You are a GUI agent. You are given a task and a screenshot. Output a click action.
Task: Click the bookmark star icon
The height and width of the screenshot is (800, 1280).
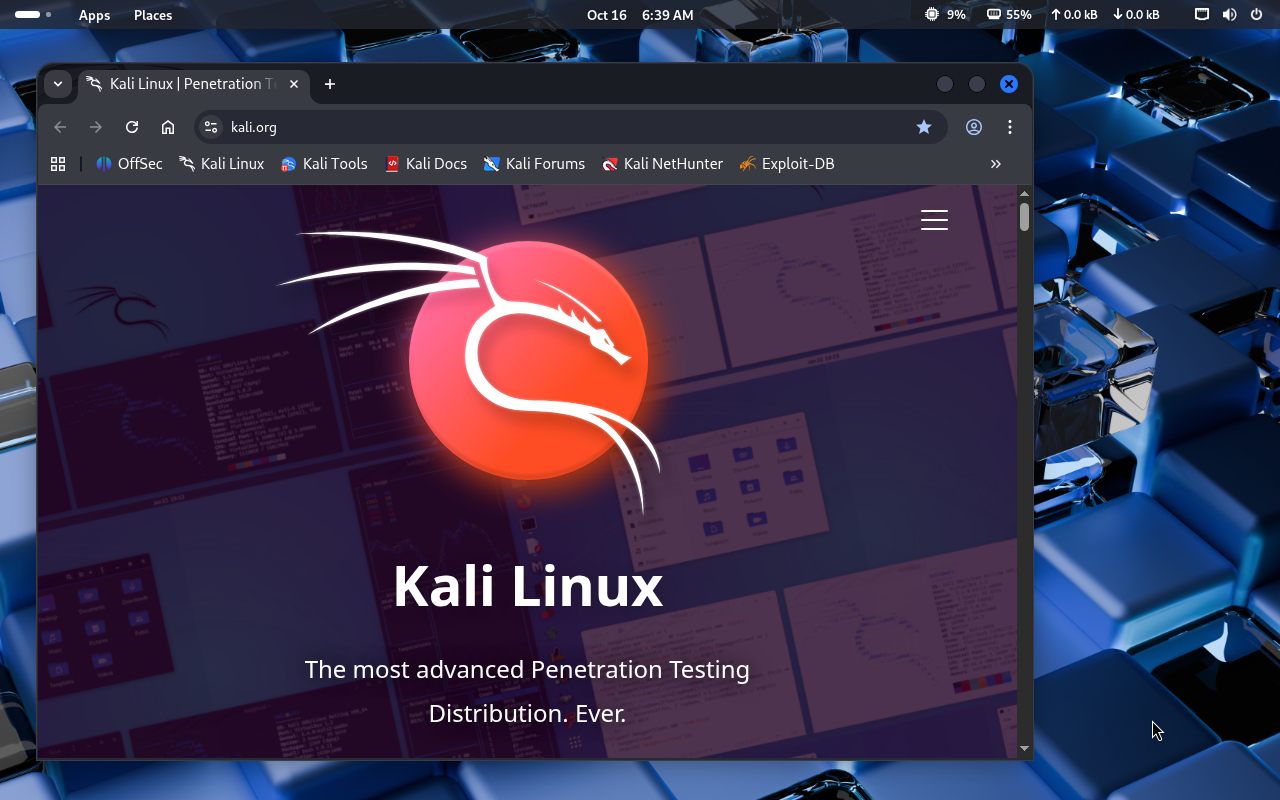tap(924, 127)
